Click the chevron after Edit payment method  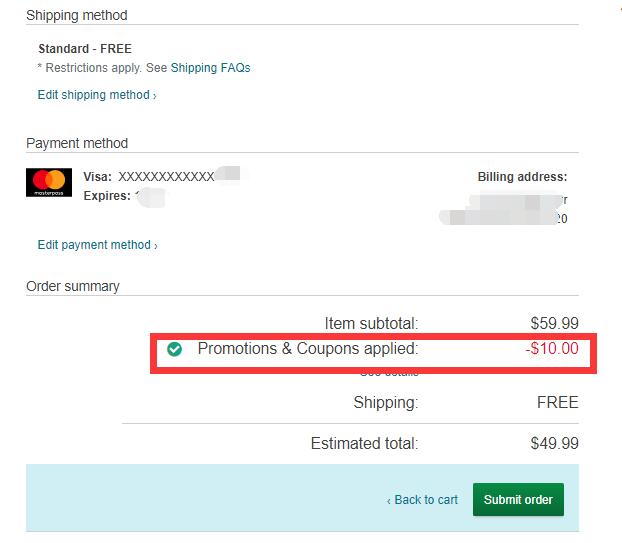[x=156, y=246]
